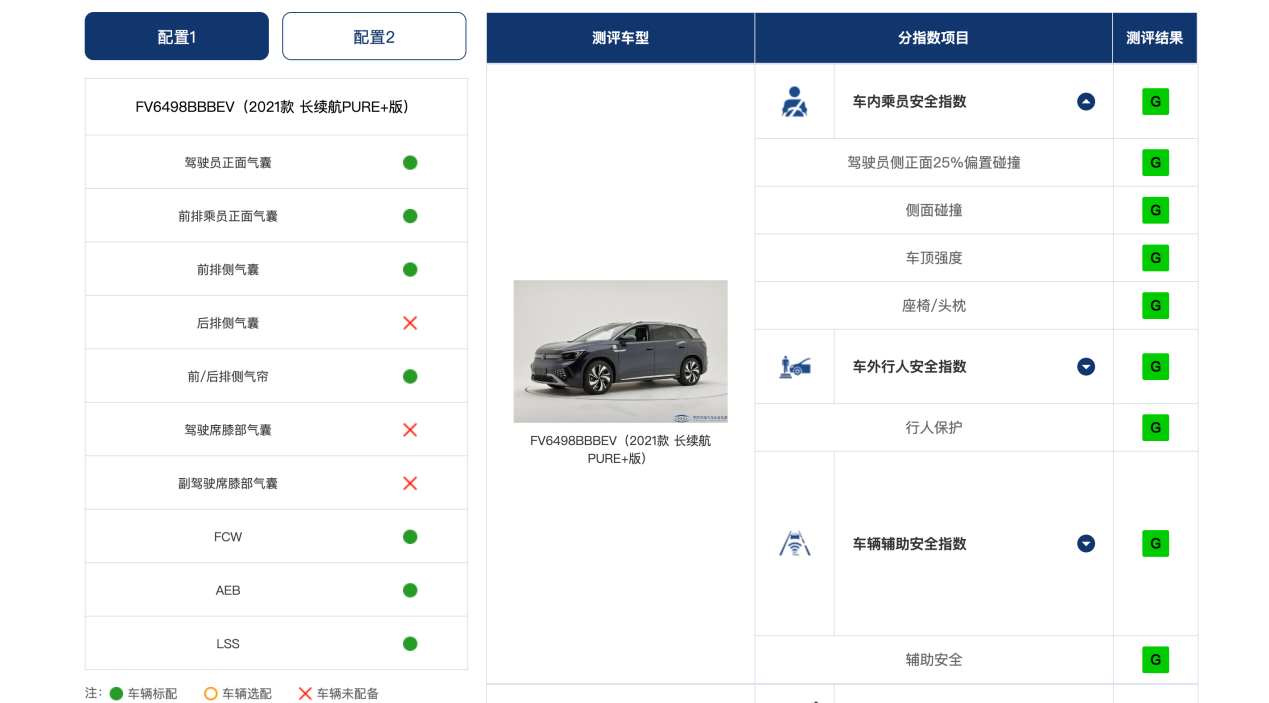Toggle the 车外行人安全指数 expander arrow
Screen dimensions: 1269x703
(x=1086, y=367)
